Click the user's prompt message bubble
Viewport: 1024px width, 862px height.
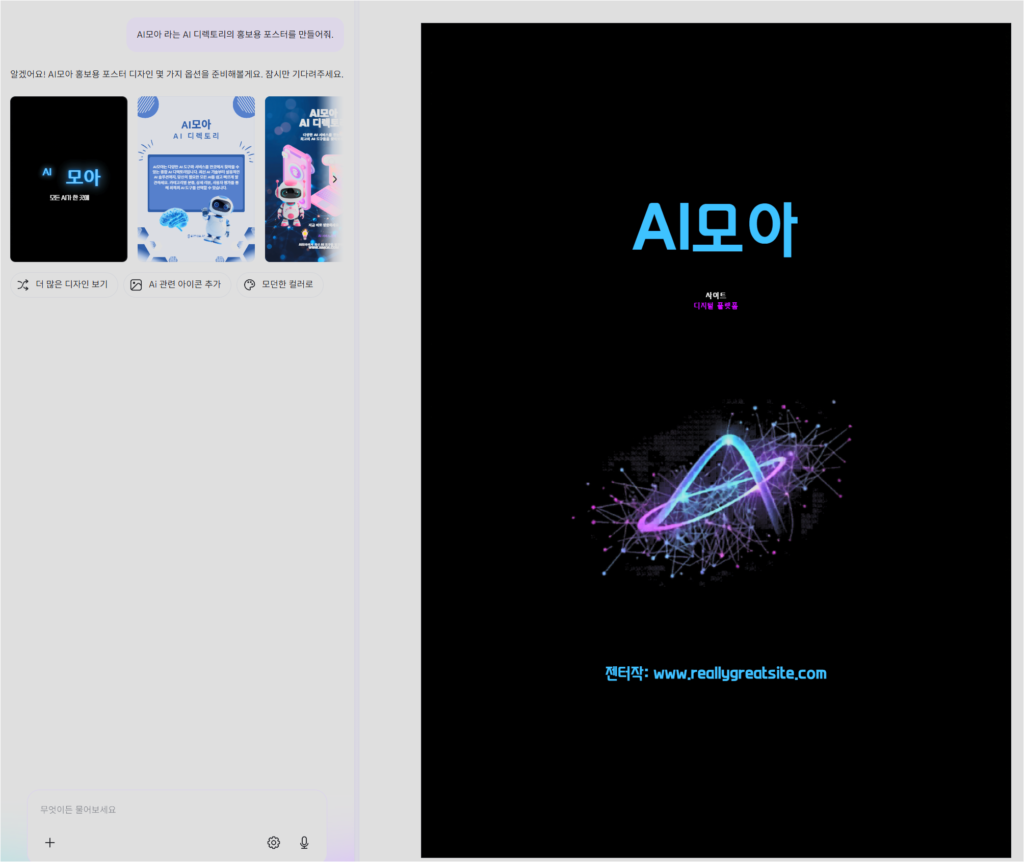pyautogui.click(x=236, y=34)
